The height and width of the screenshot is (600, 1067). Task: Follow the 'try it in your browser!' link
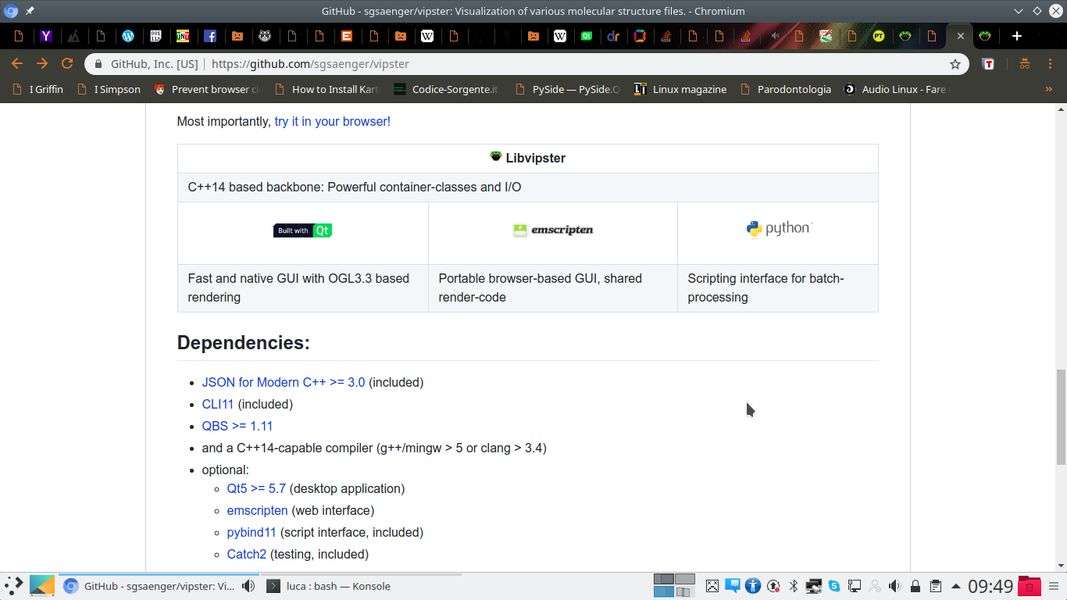(332, 121)
